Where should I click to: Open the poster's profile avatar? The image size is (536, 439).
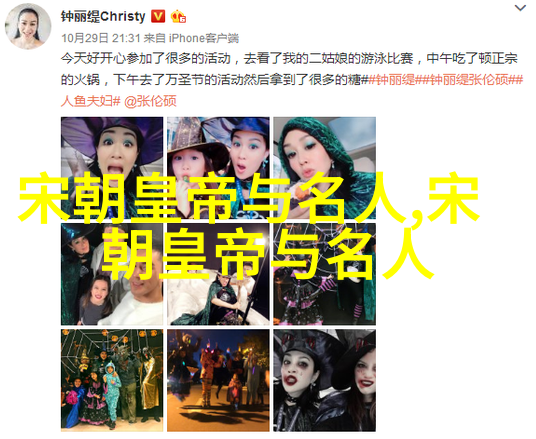(28, 26)
